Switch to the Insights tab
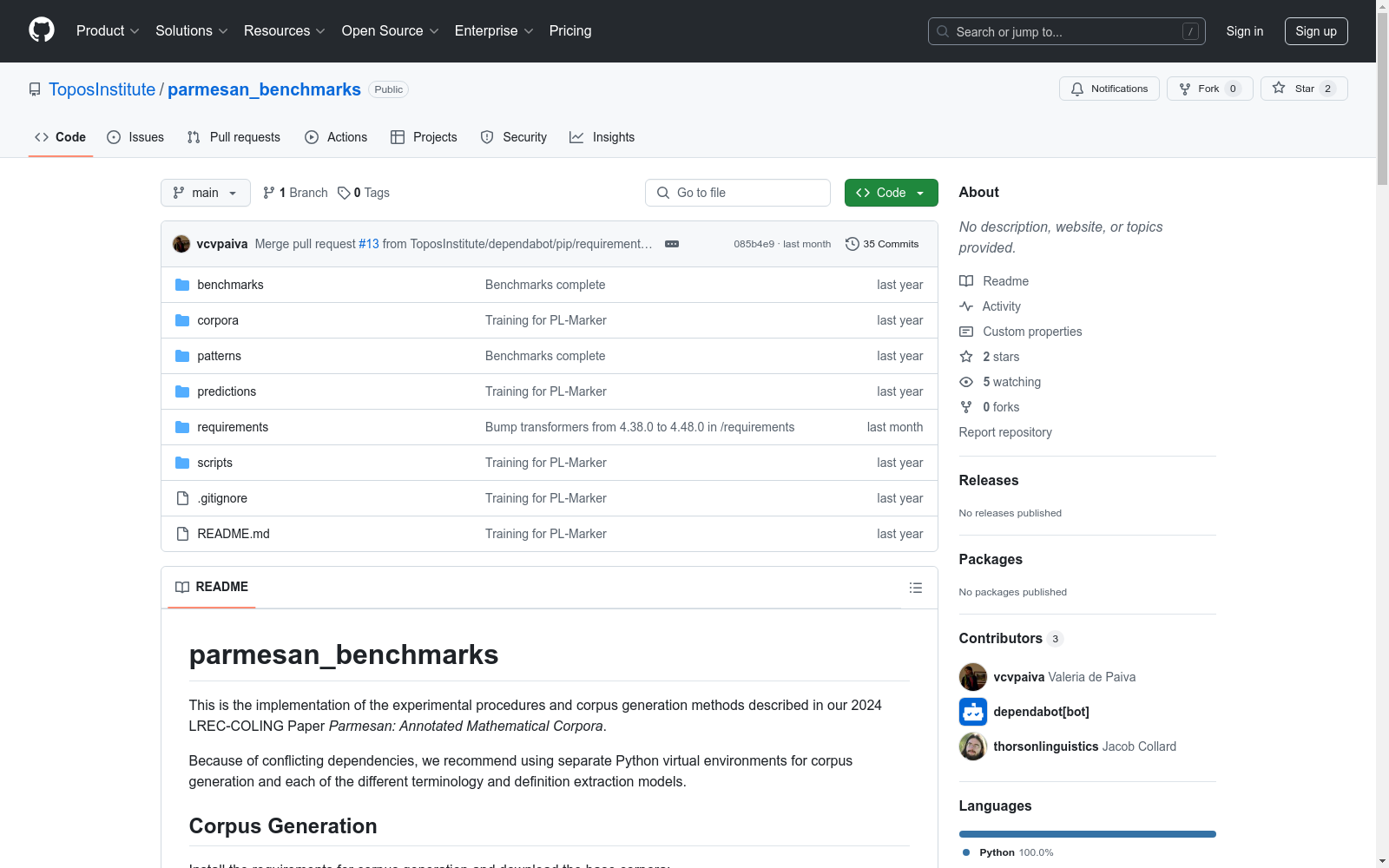The height and width of the screenshot is (868, 1389). pos(602,137)
